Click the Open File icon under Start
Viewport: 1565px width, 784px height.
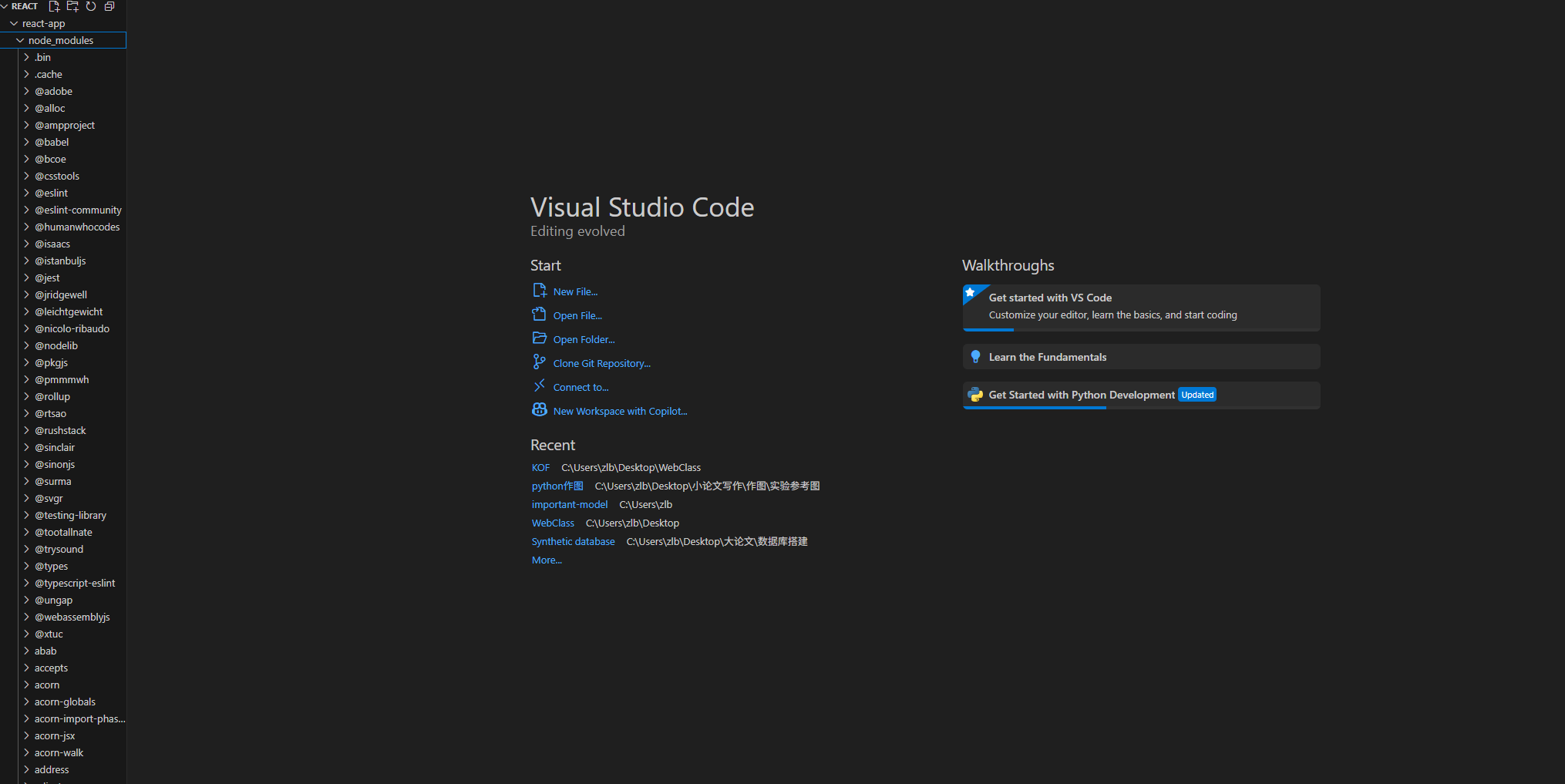click(x=540, y=315)
